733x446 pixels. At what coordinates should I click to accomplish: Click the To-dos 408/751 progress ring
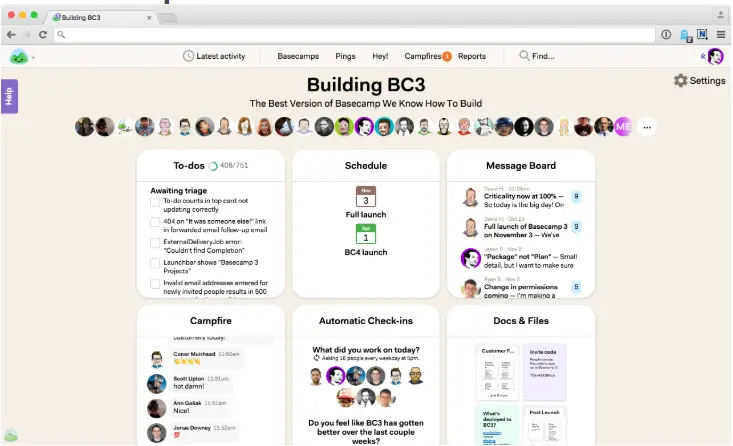pyautogui.click(x=213, y=166)
